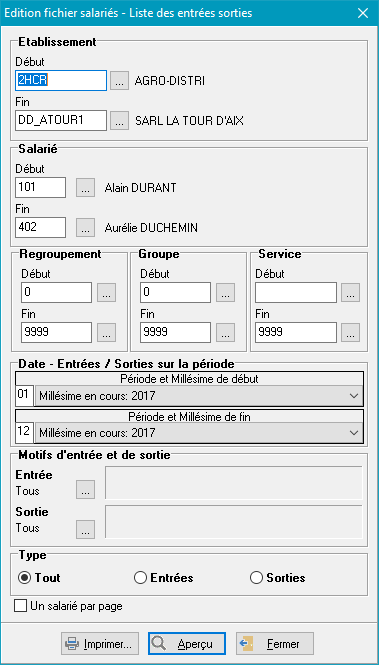Open Regroupement Début lookup button
This screenshot has height=665, width=379.
(106, 293)
